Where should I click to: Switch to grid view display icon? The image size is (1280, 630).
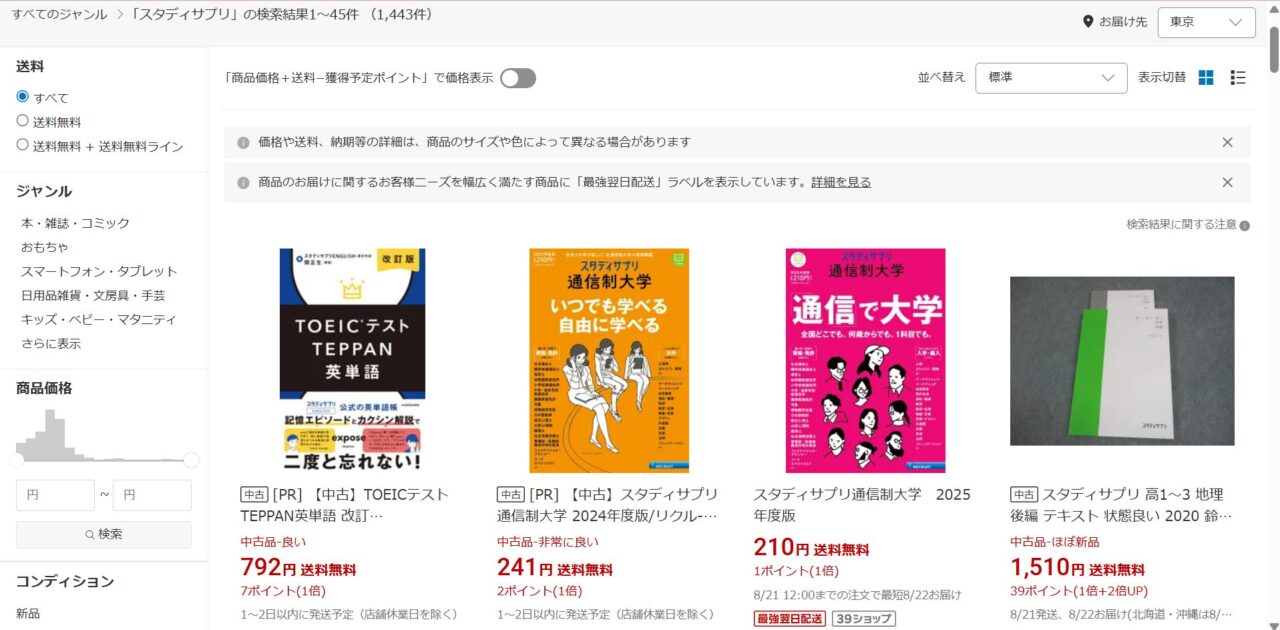pyautogui.click(x=1206, y=77)
